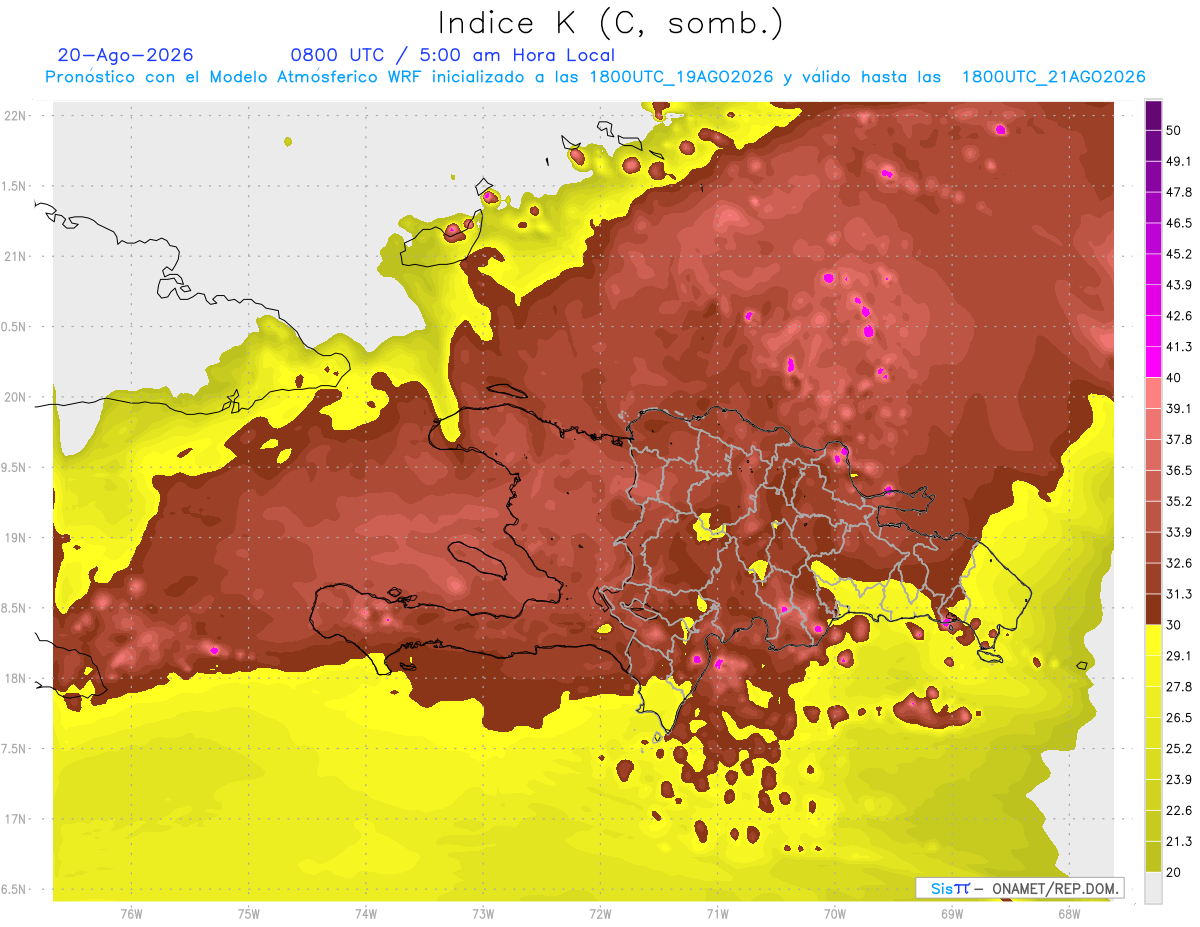Click the colorbar tick label '40'
Viewport: 1200px width, 927px height.
click(1175, 377)
